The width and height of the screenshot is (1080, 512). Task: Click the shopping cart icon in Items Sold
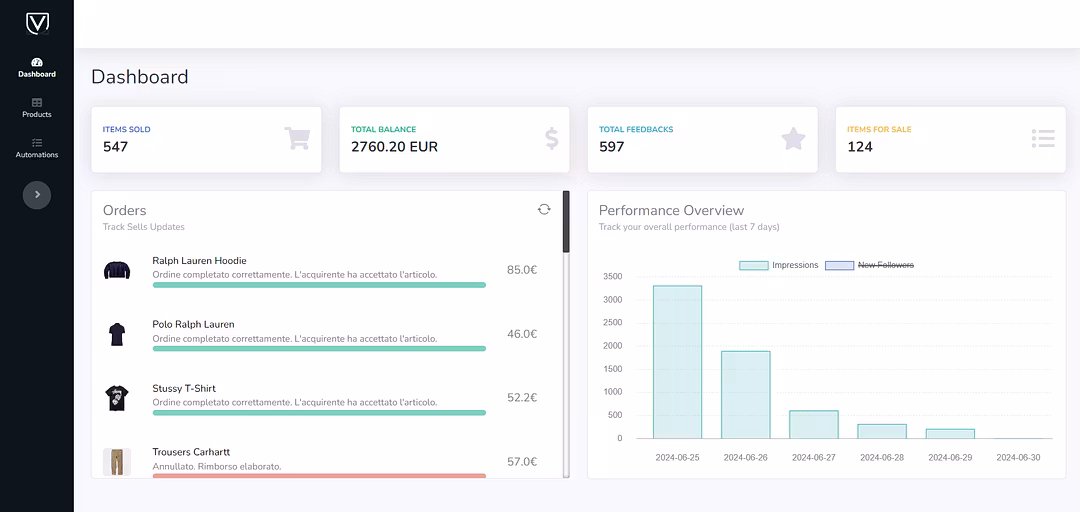coord(296,138)
